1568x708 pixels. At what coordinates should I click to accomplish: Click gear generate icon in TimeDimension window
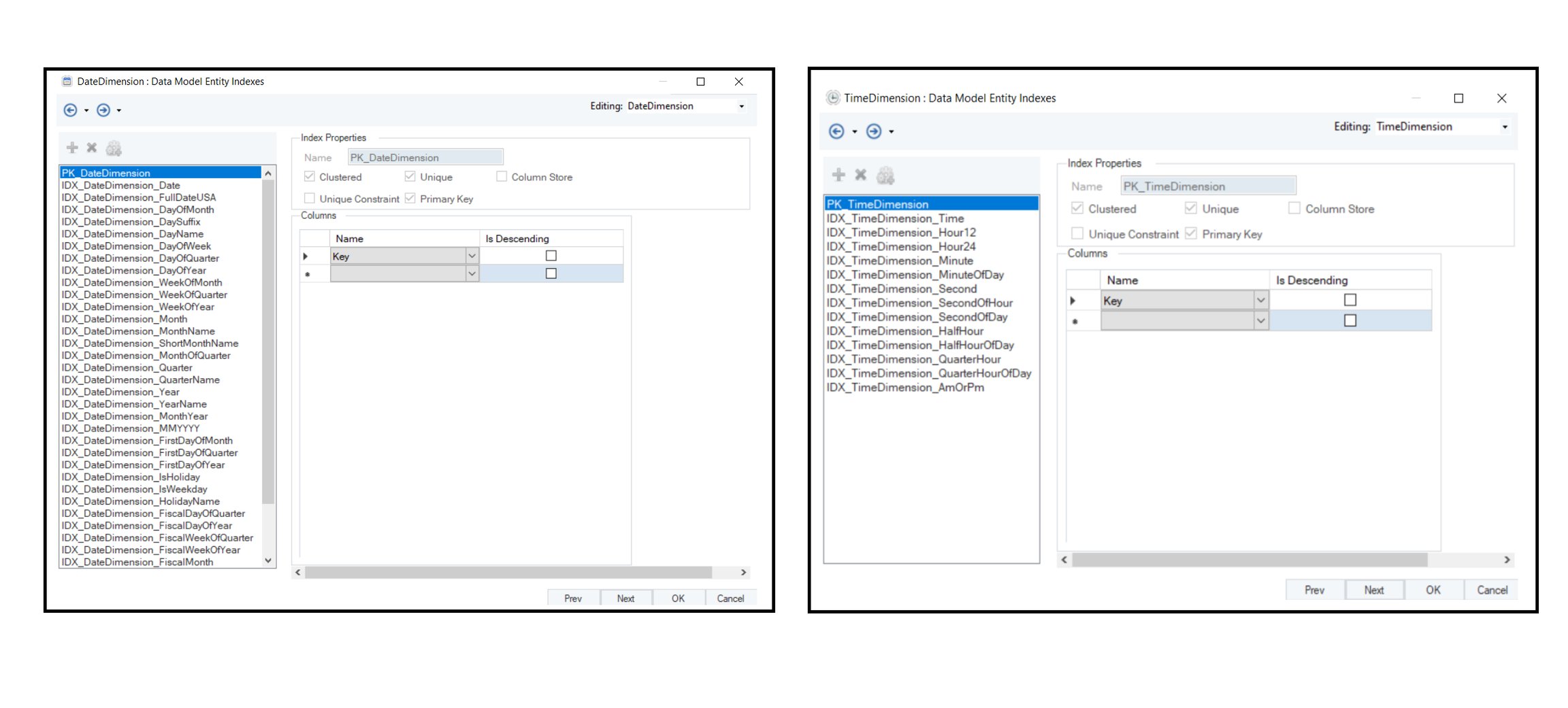coord(885,175)
